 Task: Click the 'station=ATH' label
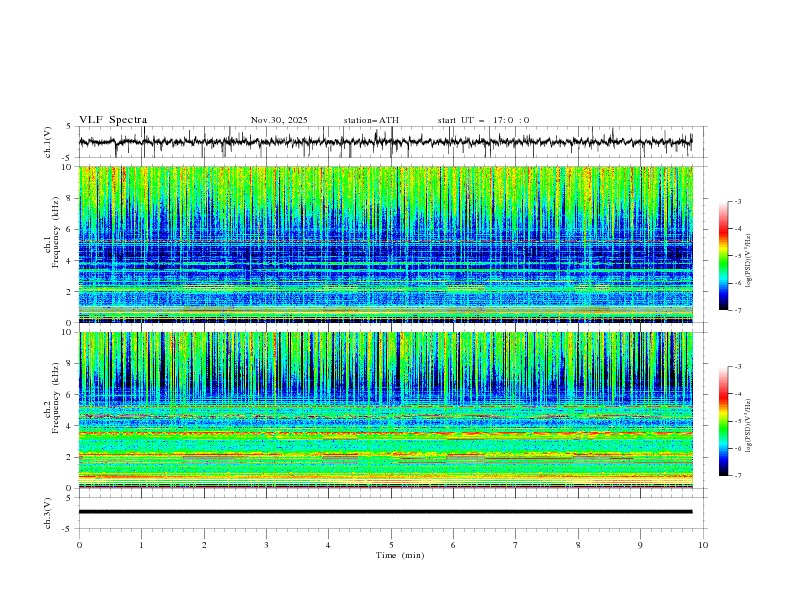pyautogui.click(x=371, y=120)
